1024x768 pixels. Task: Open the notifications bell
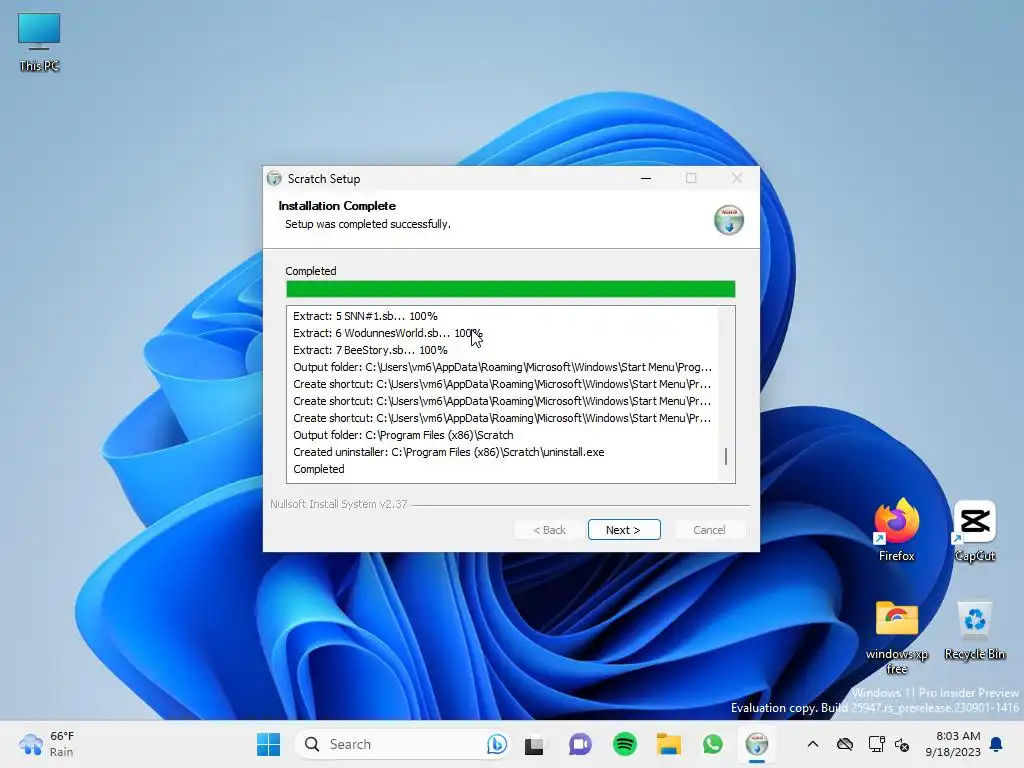pyautogui.click(x=997, y=744)
